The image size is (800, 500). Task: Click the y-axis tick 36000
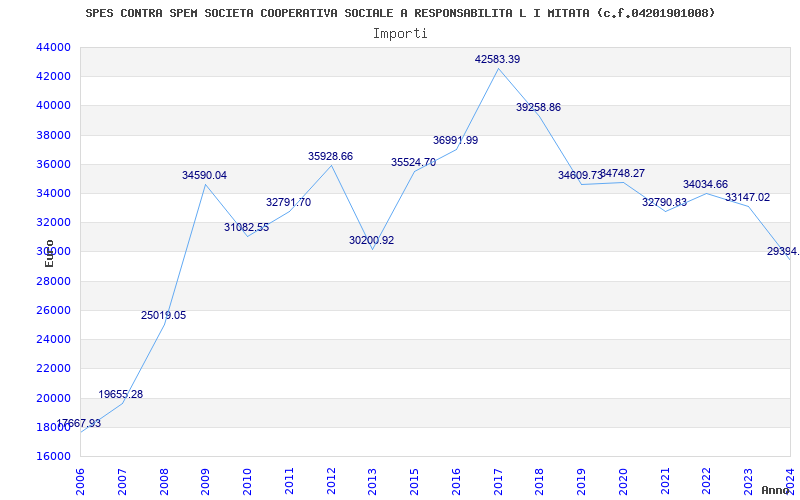(53, 164)
